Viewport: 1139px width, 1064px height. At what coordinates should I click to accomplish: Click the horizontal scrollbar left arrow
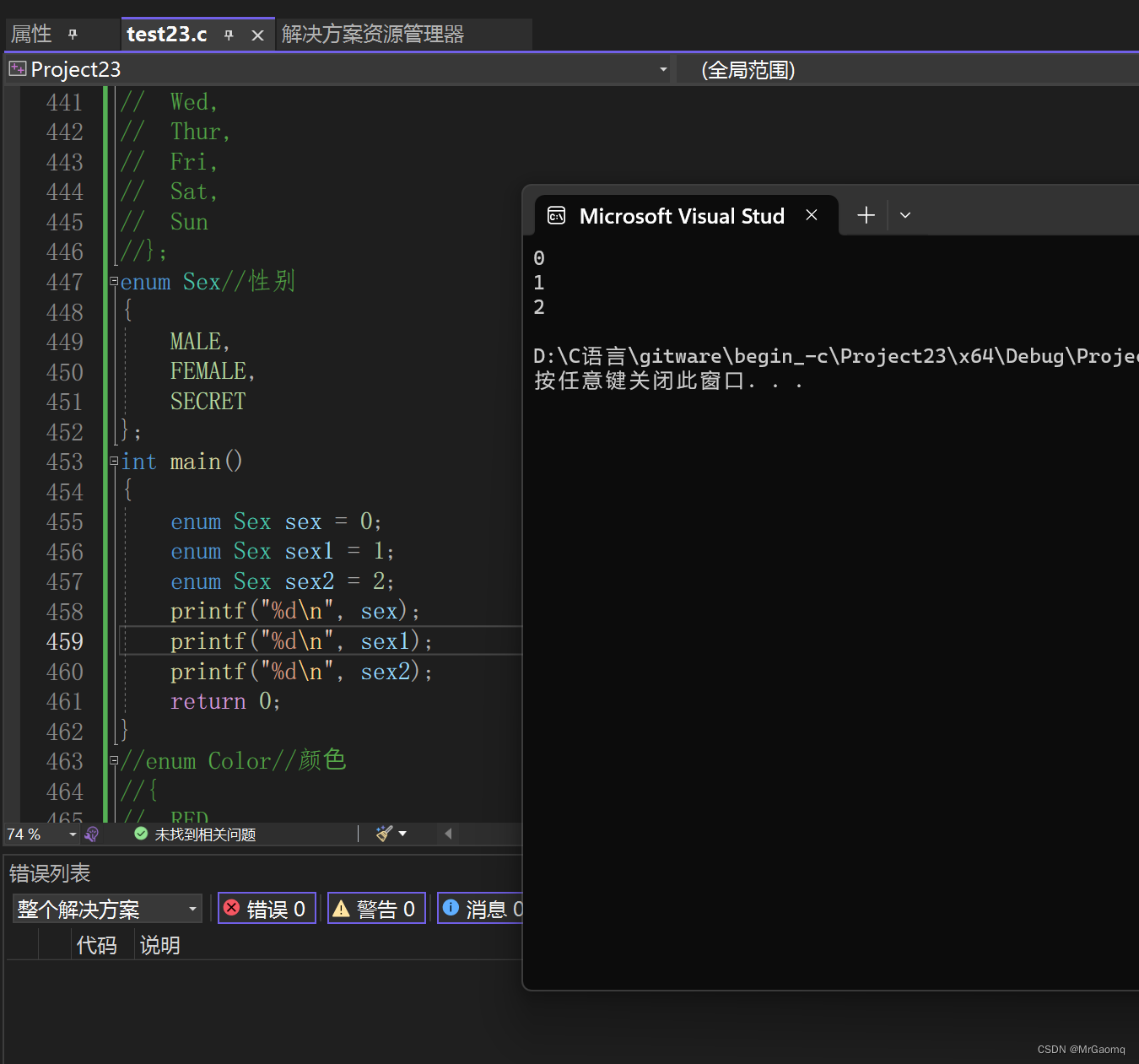pos(448,834)
